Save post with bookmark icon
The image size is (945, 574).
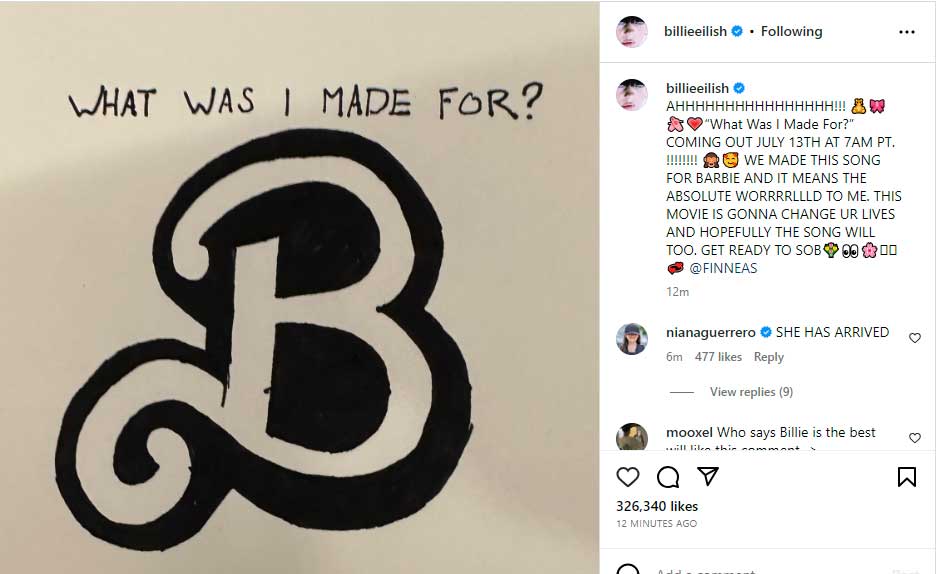tap(907, 477)
